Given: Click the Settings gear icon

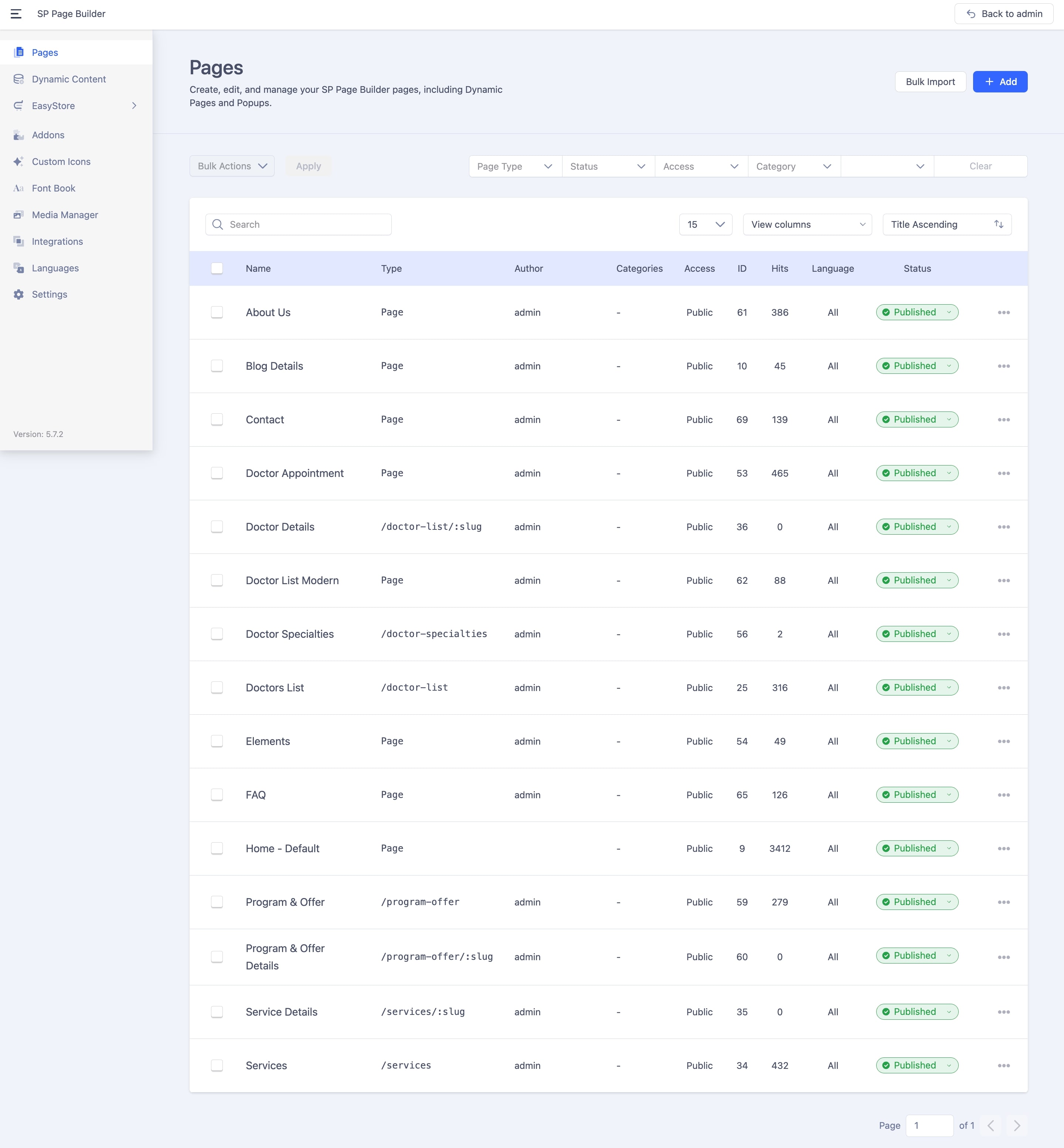Looking at the screenshot, I should (18, 294).
